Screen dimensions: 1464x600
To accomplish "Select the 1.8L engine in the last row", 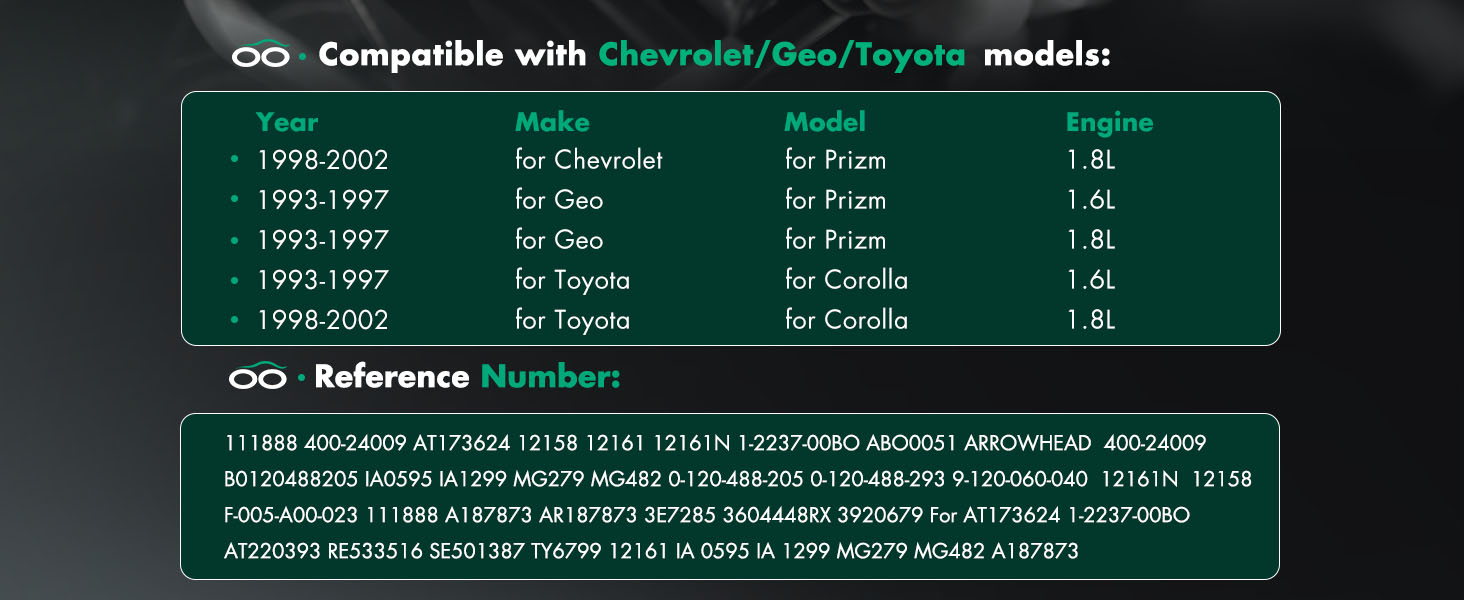I will pos(1091,320).
